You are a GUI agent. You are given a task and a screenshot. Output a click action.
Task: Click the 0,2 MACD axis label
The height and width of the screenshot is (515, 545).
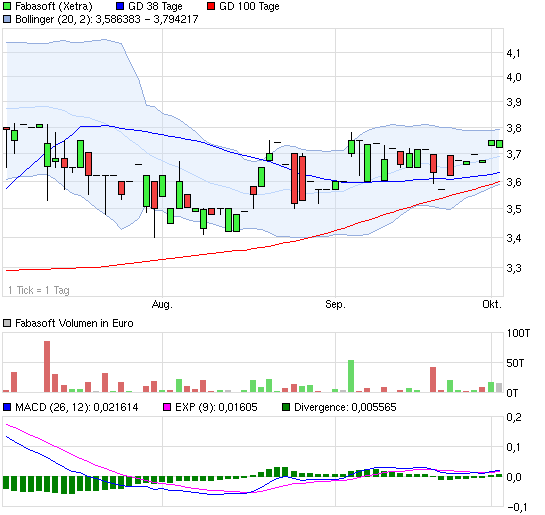[x=514, y=417]
